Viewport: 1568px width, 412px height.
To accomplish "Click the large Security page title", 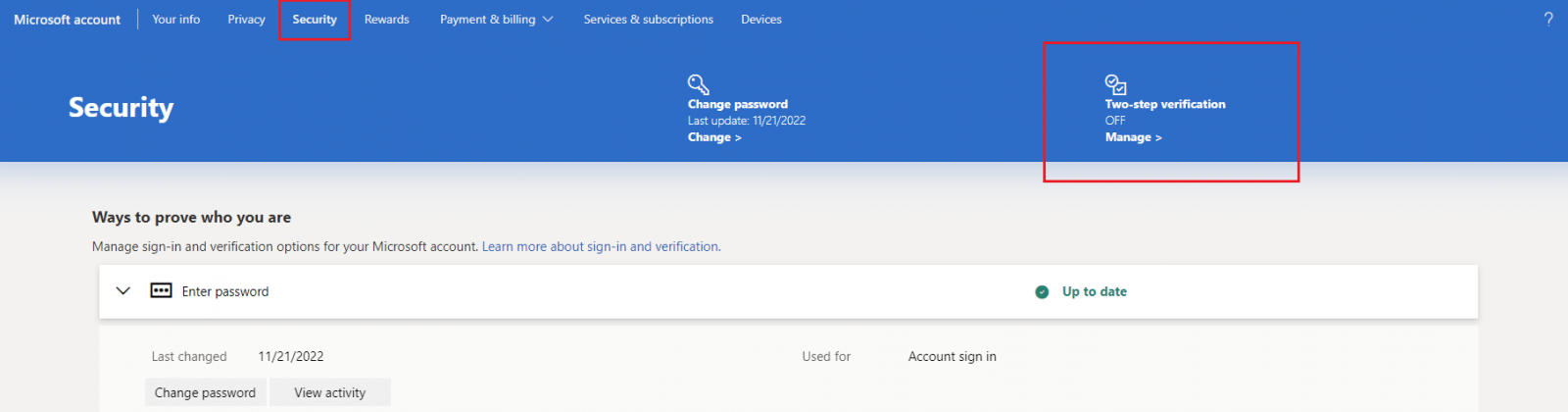I will coord(122,107).
